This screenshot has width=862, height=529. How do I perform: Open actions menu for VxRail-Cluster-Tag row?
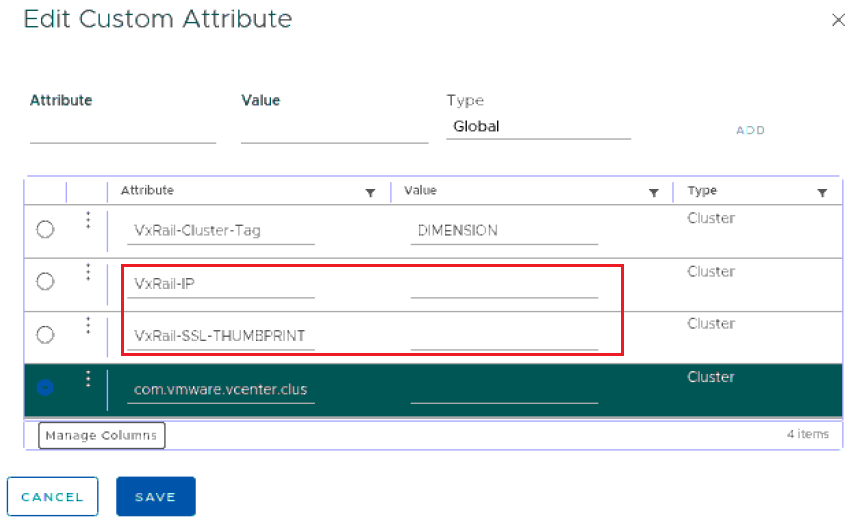point(88,221)
